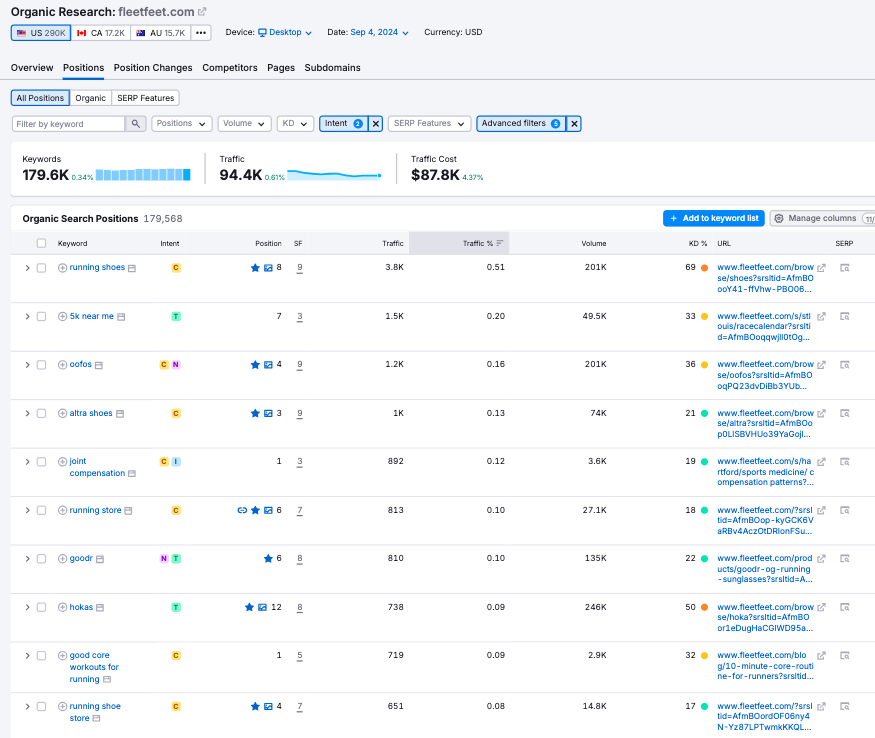
Task: View SERP snapshot icon for 5k near me
Action: (845, 316)
